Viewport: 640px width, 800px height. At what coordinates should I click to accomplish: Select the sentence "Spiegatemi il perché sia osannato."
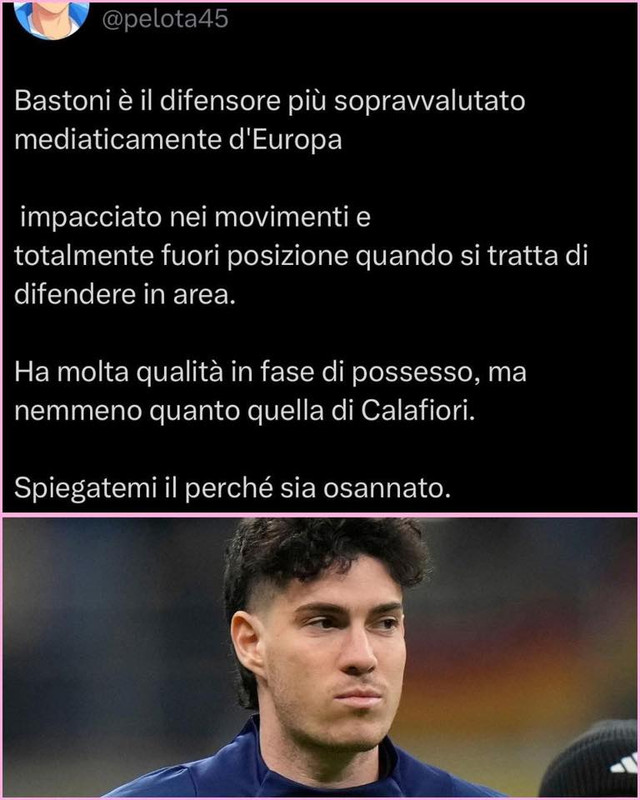(232, 489)
